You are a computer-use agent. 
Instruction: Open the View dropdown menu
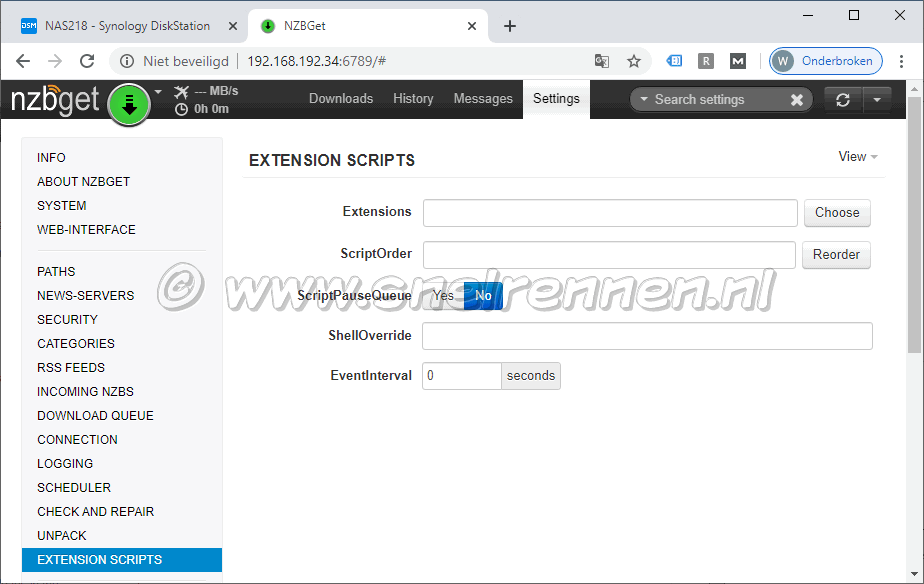[858, 156]
